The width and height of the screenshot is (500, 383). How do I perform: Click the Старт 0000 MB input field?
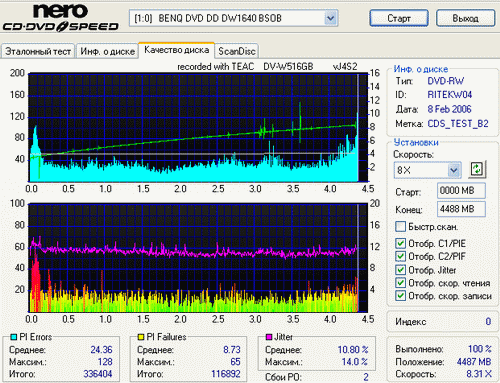pos(461,191)
